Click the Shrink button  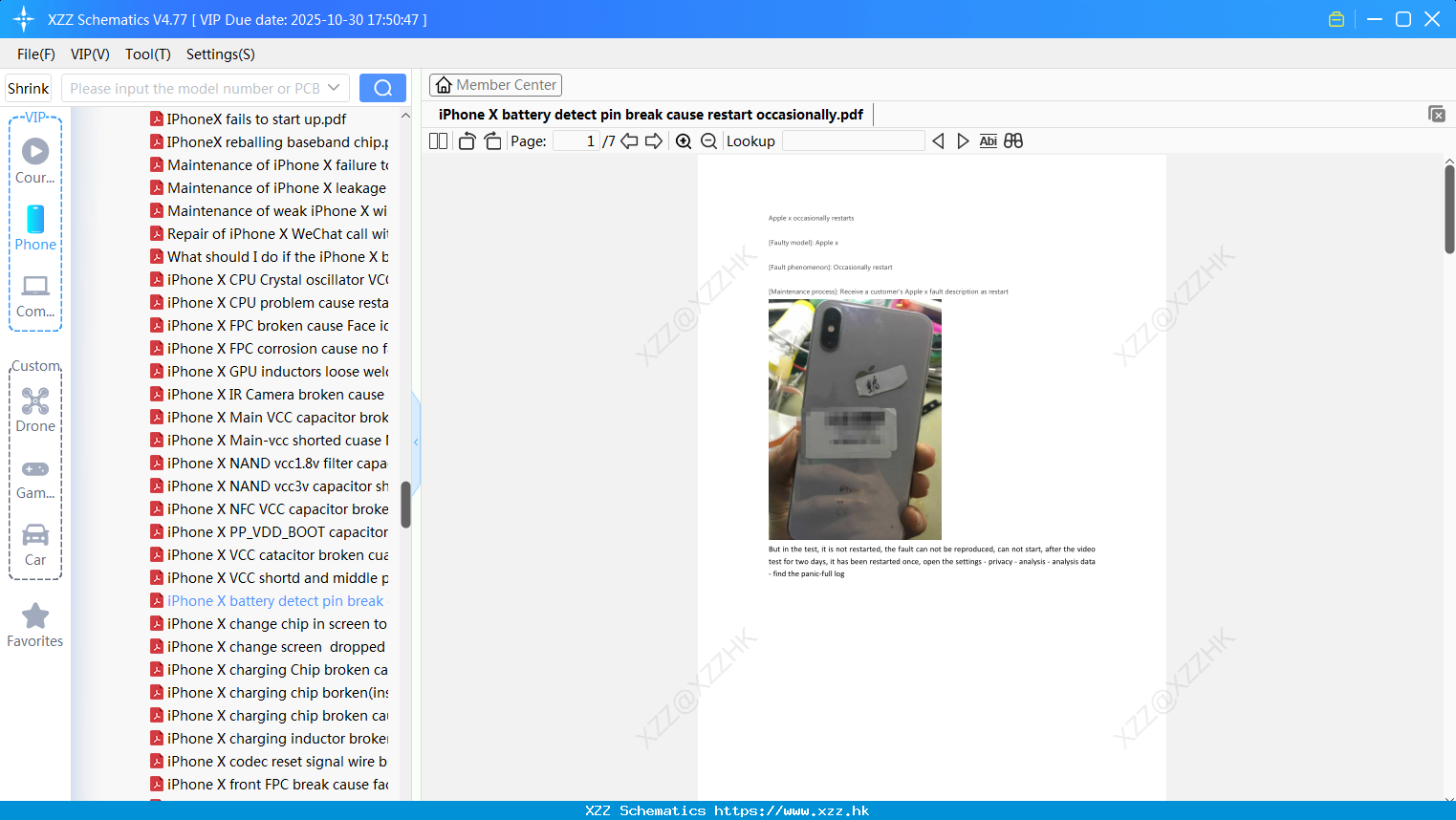point(29,88)
